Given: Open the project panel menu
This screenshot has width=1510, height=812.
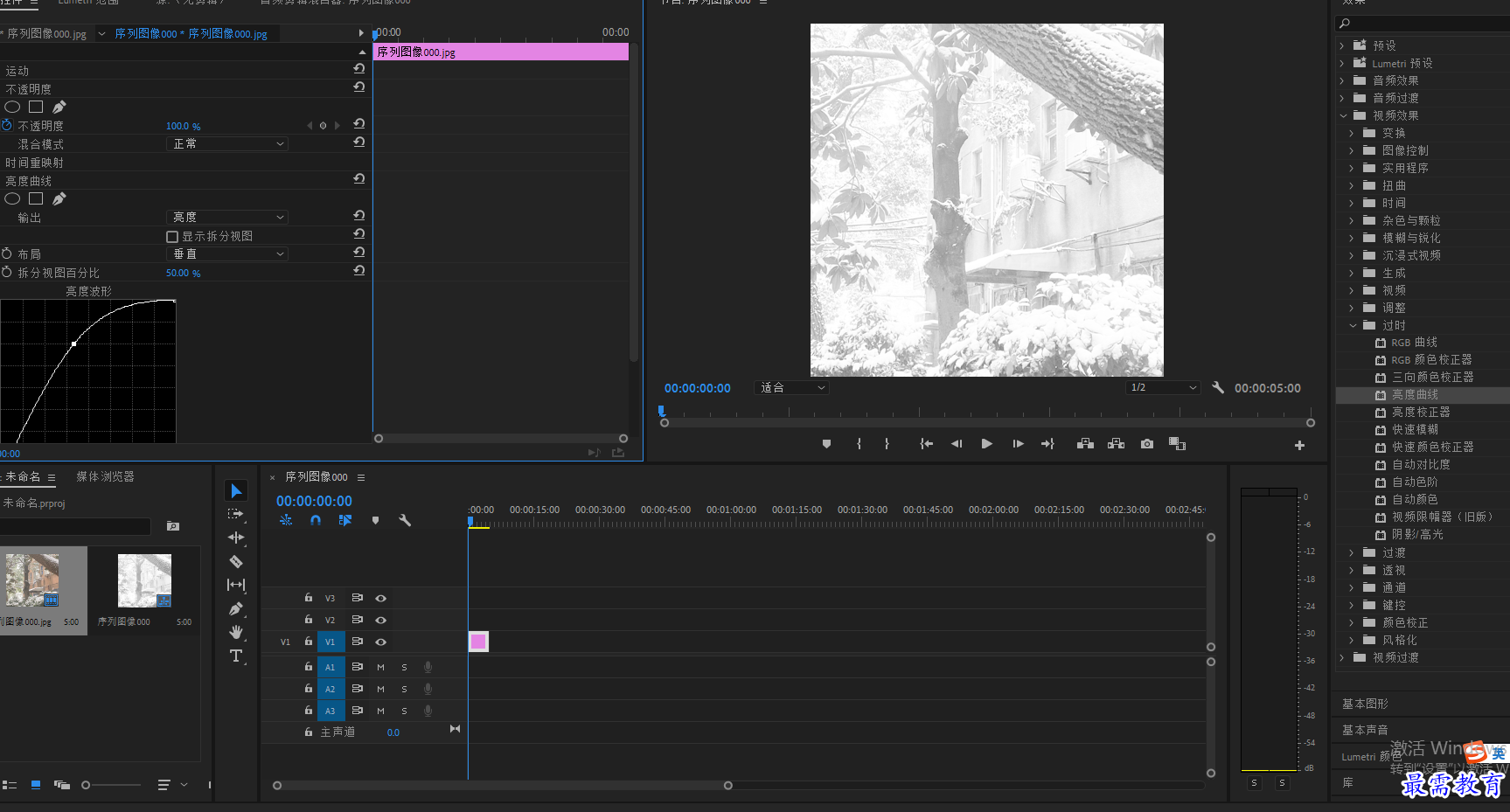Looking at the screenshot, I should (52, 477).
